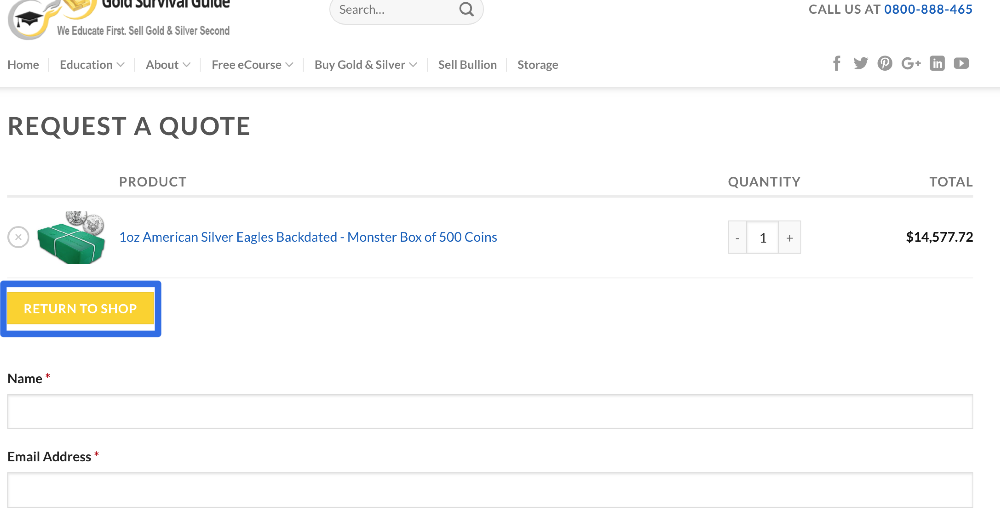The image size is (1000, 522).
Task: Open the 1oz American Silver Eagles product link
Action: (308, 237)
